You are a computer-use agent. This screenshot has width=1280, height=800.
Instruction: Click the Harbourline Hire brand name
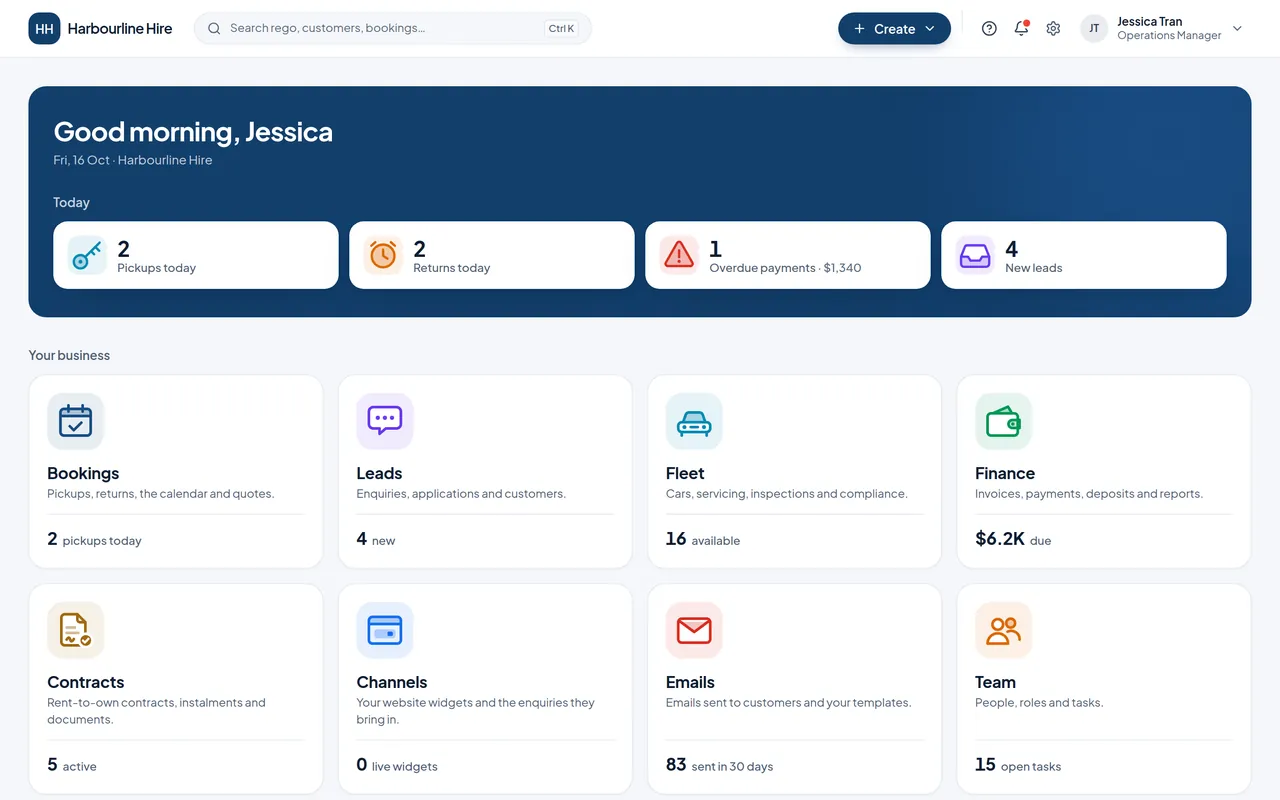coord(120,29)
